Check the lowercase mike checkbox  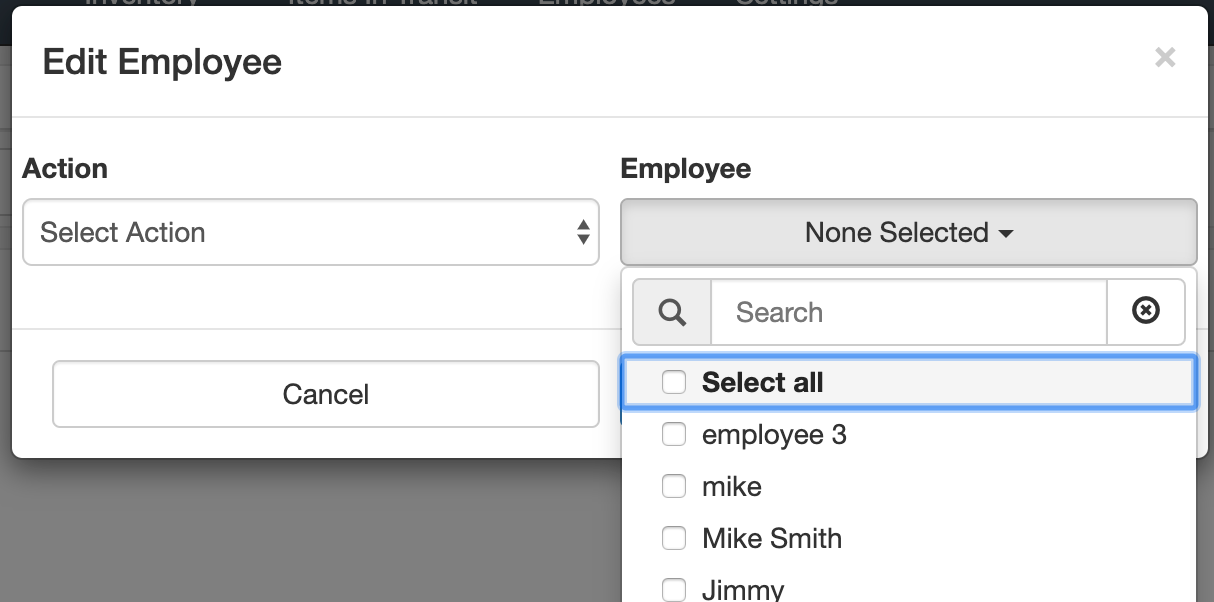point(674,487)
